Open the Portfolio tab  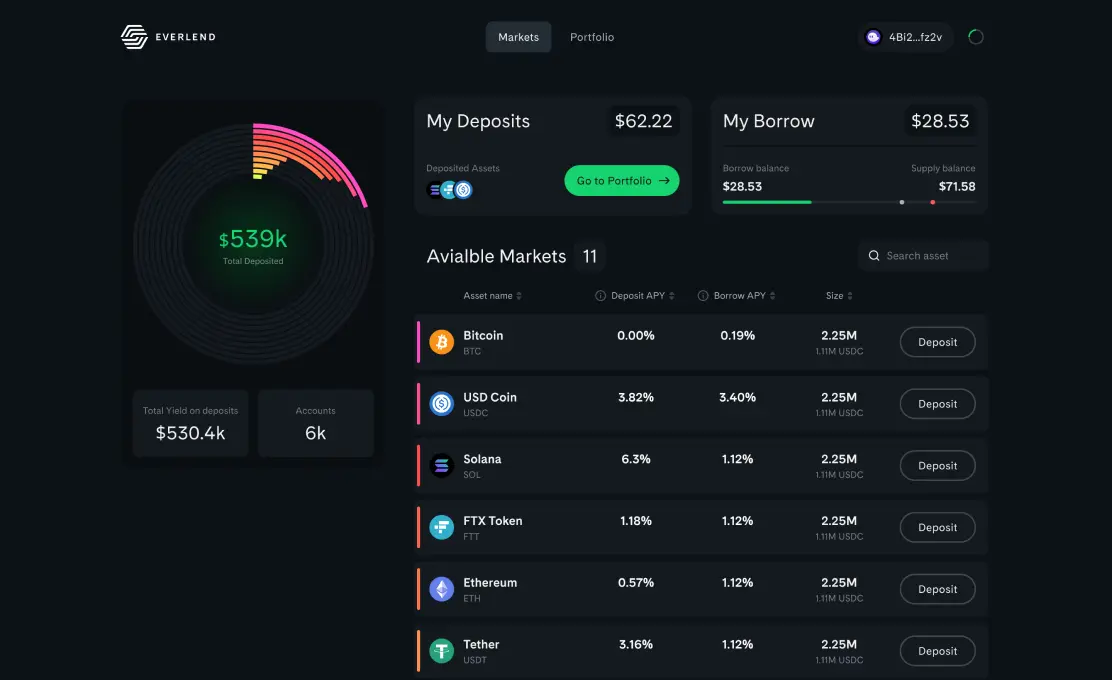point(592,37)
